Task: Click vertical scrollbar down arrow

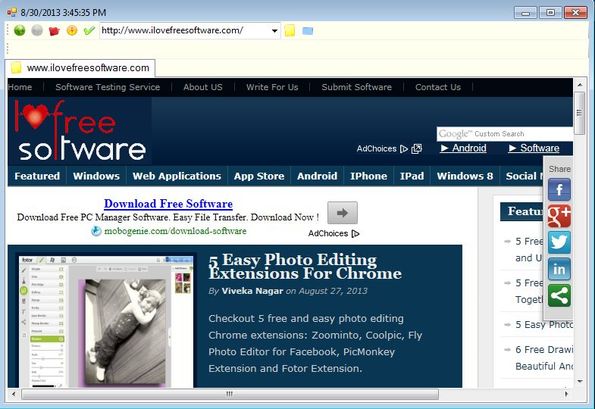Action: pyautogui.click(x=580, y=381)
